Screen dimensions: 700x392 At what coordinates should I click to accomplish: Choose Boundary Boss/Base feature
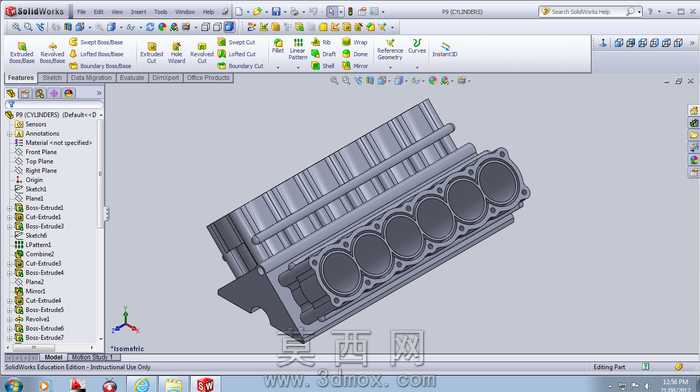click(100, 66)
